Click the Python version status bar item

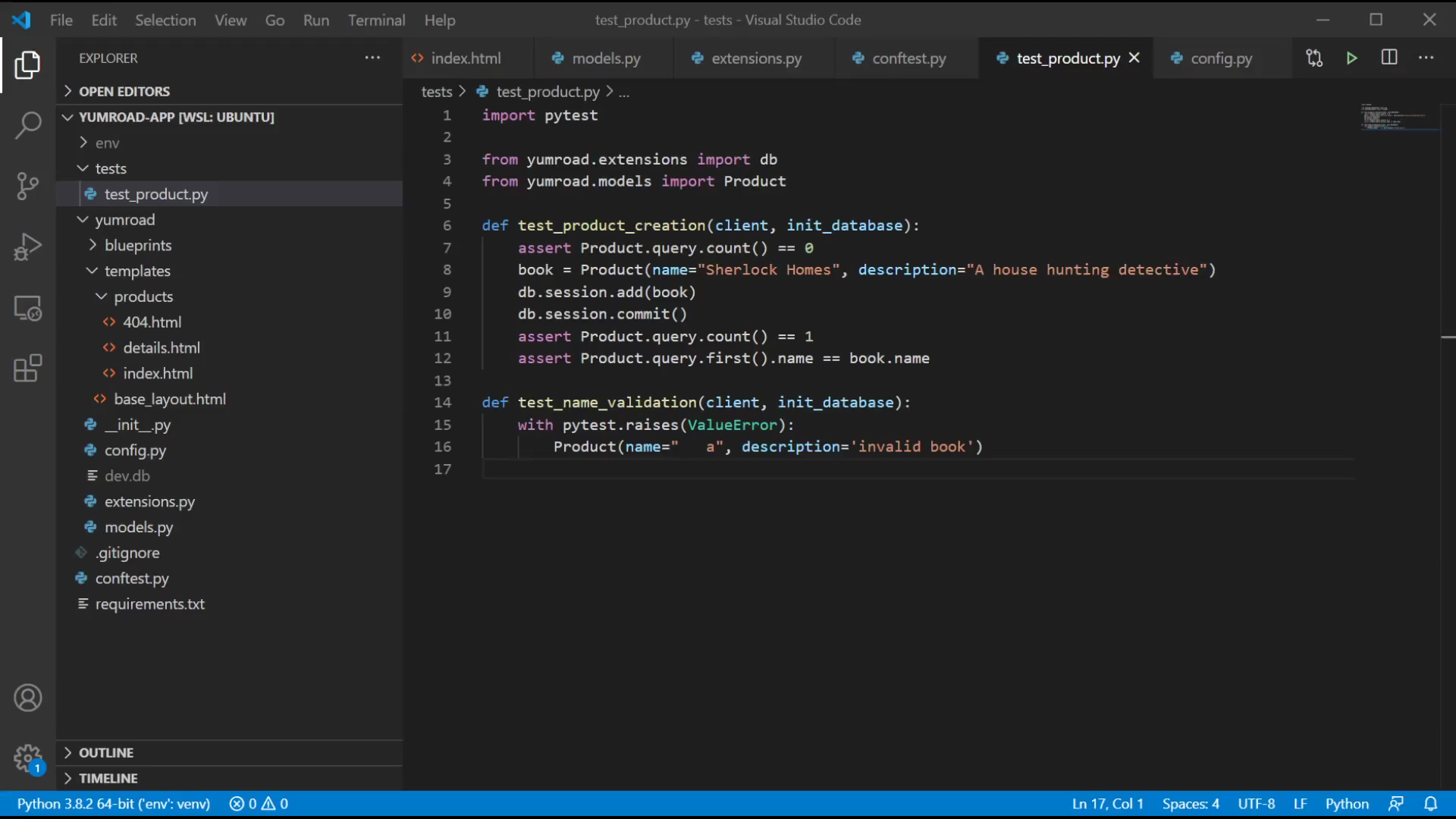coord(113,803)
